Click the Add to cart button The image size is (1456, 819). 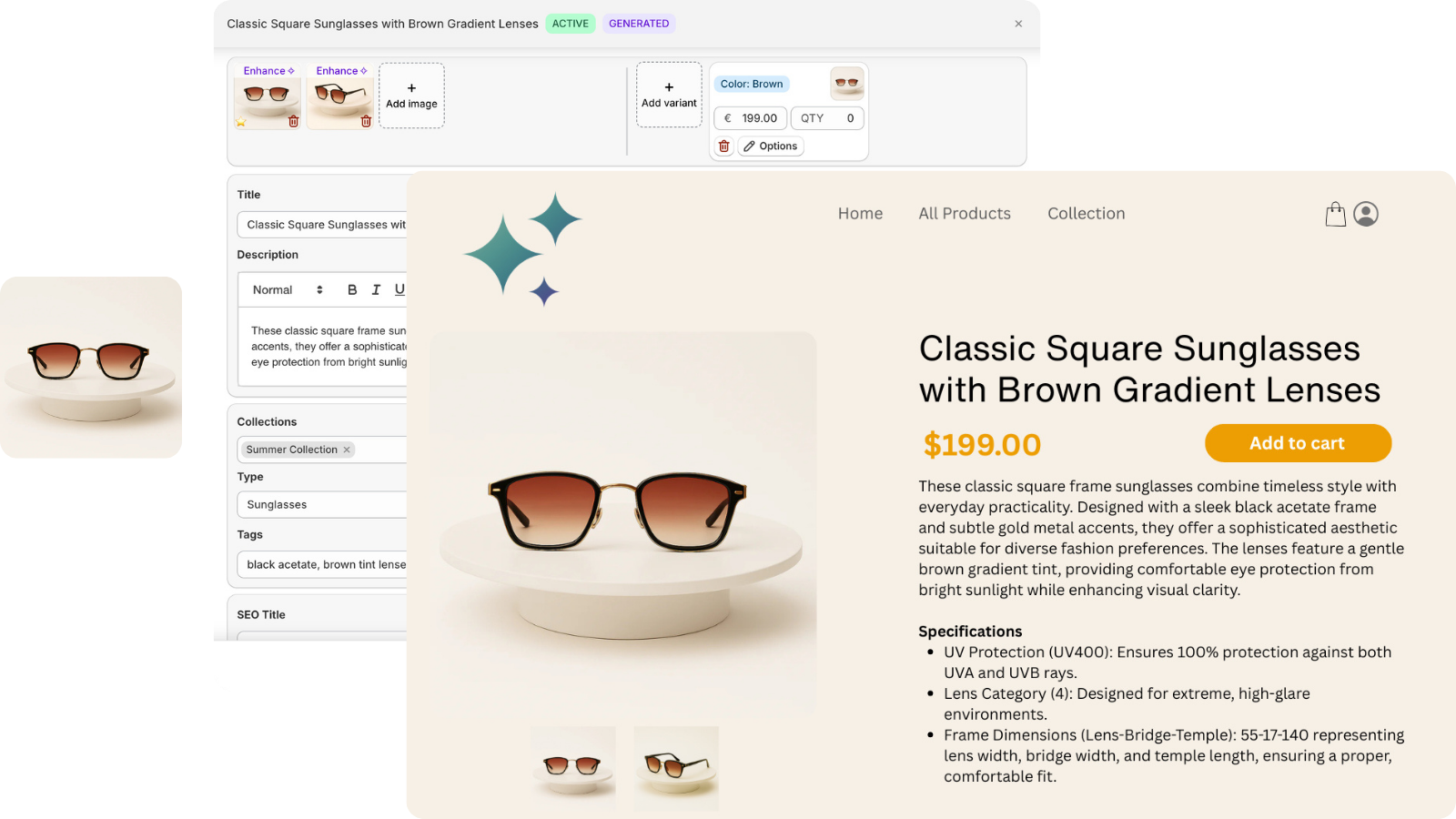pos(1297,443)
